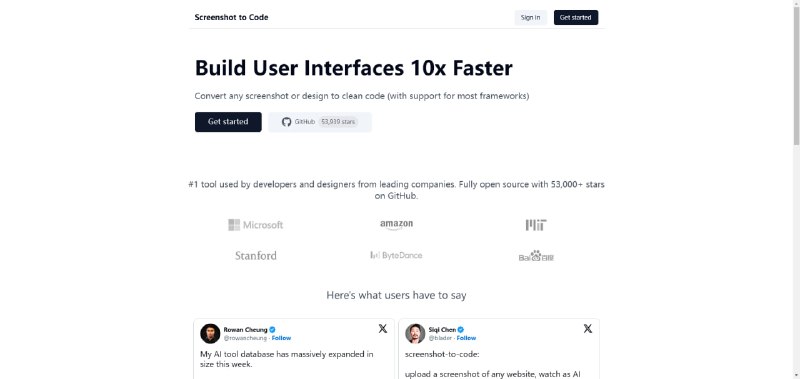Follow @blader
The image size is (800, 379).
click(x=466, y=338)
